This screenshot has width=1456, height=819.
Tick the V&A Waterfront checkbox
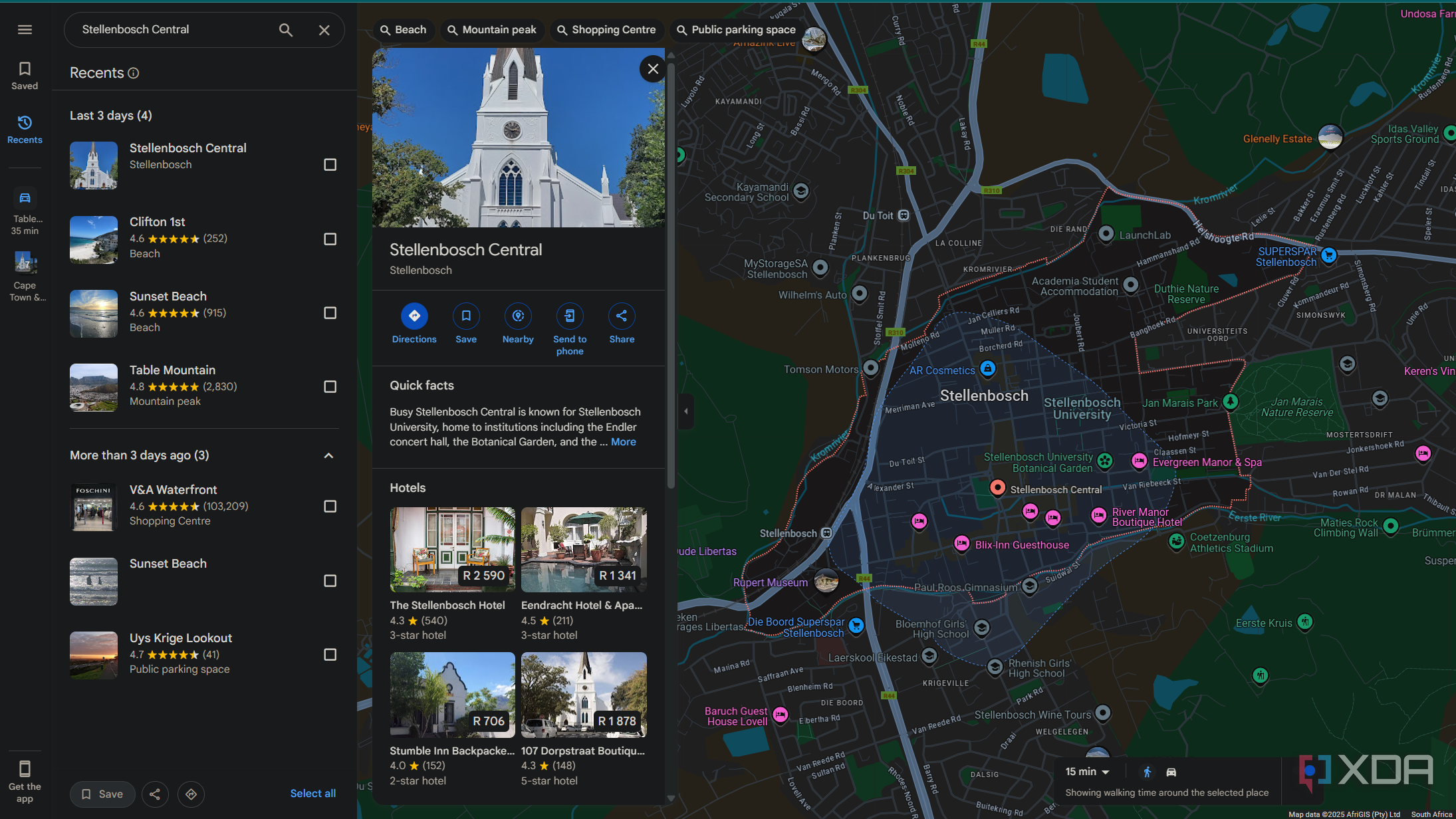coord(330,507)
